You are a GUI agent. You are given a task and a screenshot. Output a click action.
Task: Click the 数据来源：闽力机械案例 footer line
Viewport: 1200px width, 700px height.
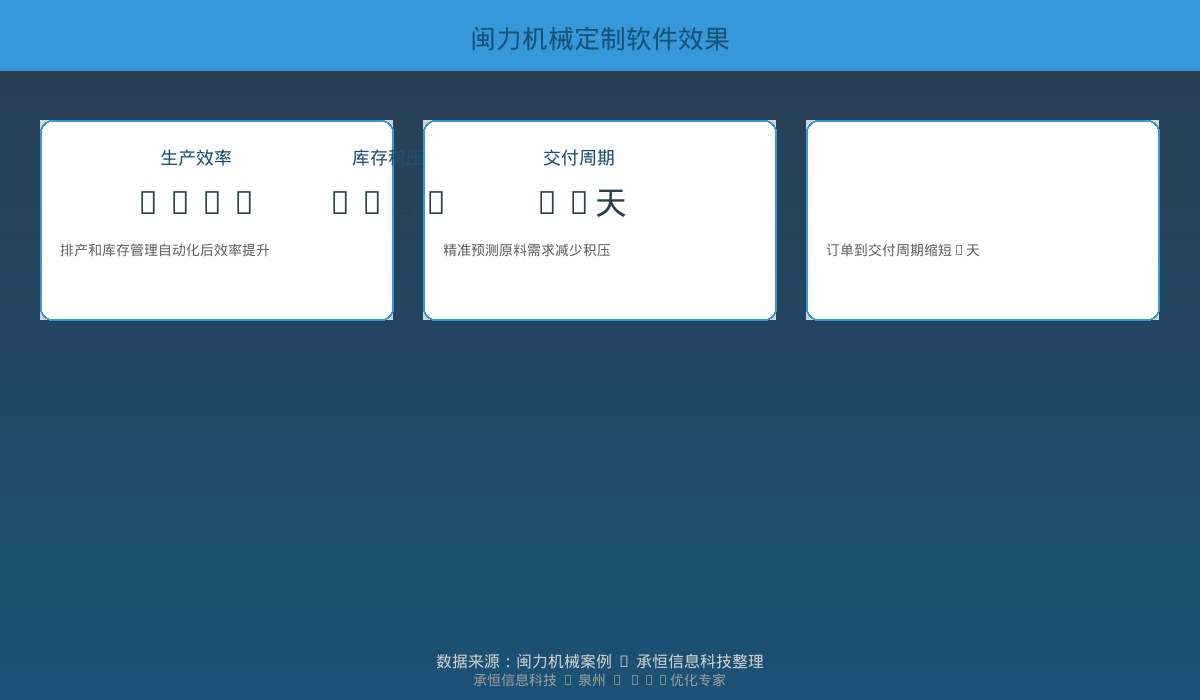[600, 662]
